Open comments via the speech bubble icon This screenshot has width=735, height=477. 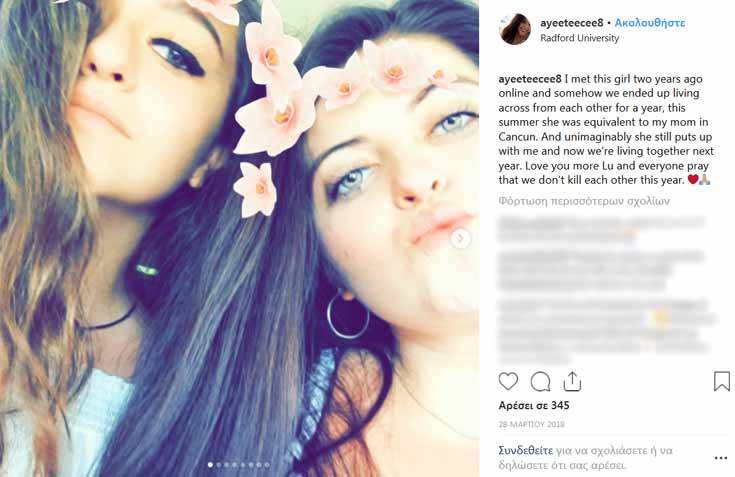pos(540,381)
